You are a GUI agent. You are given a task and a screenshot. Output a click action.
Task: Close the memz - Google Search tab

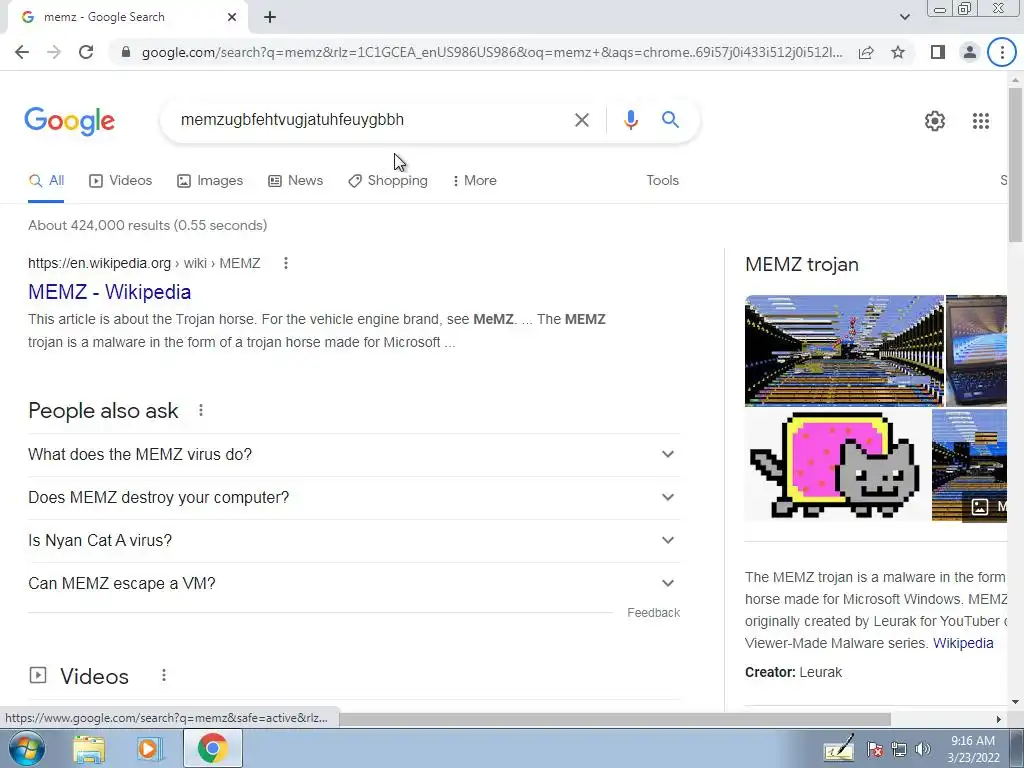pyautogui.click(x=232, y=17)
